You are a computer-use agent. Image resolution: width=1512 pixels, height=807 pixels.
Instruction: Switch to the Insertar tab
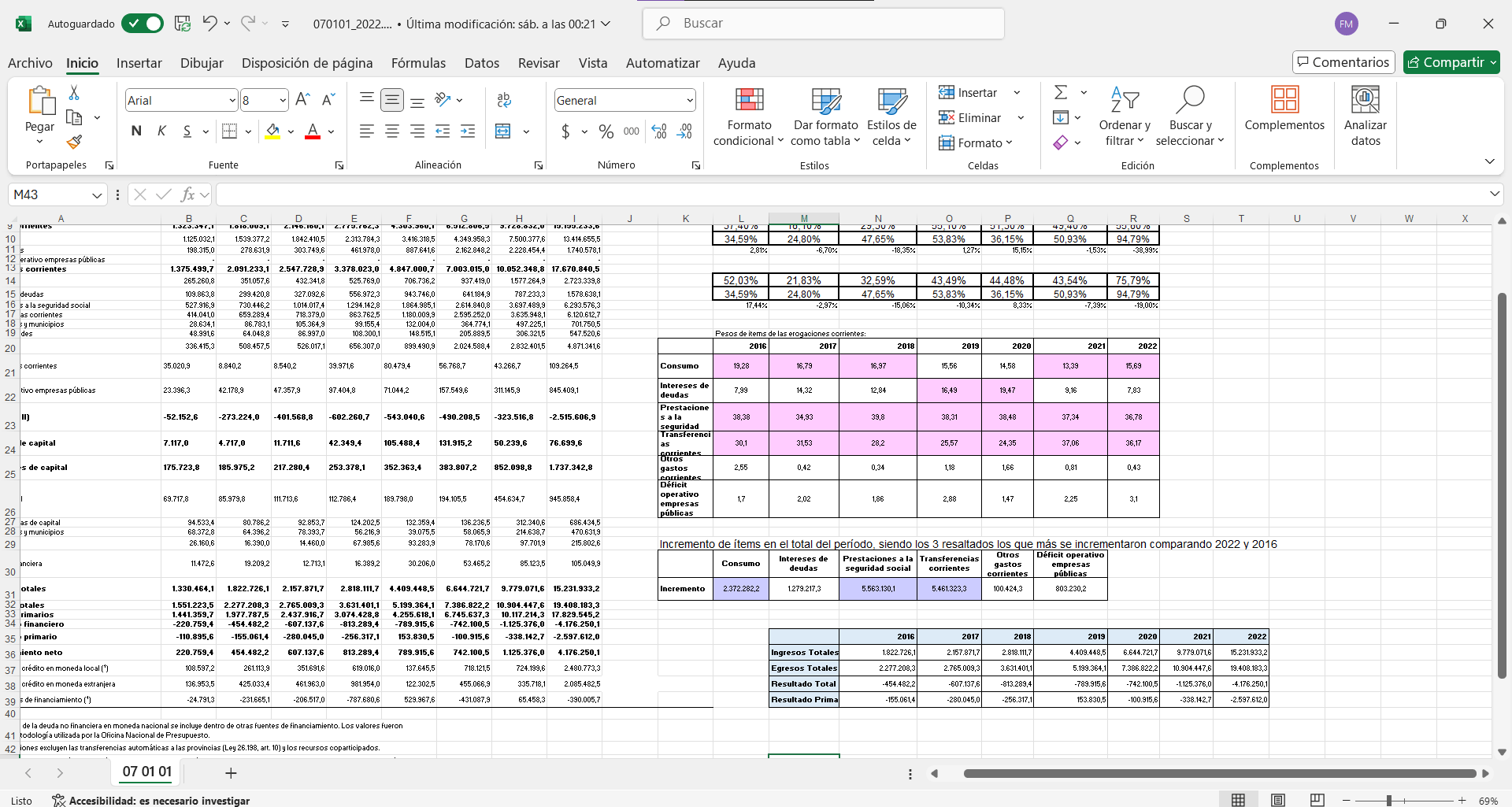tap(139, 63)
